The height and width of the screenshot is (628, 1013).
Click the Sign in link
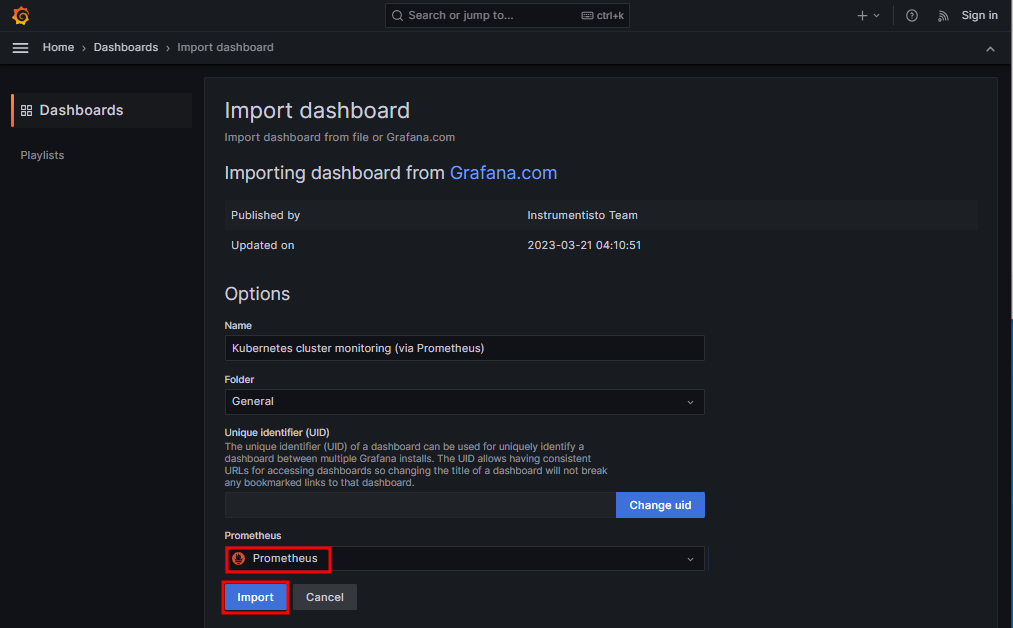[979, 16]
